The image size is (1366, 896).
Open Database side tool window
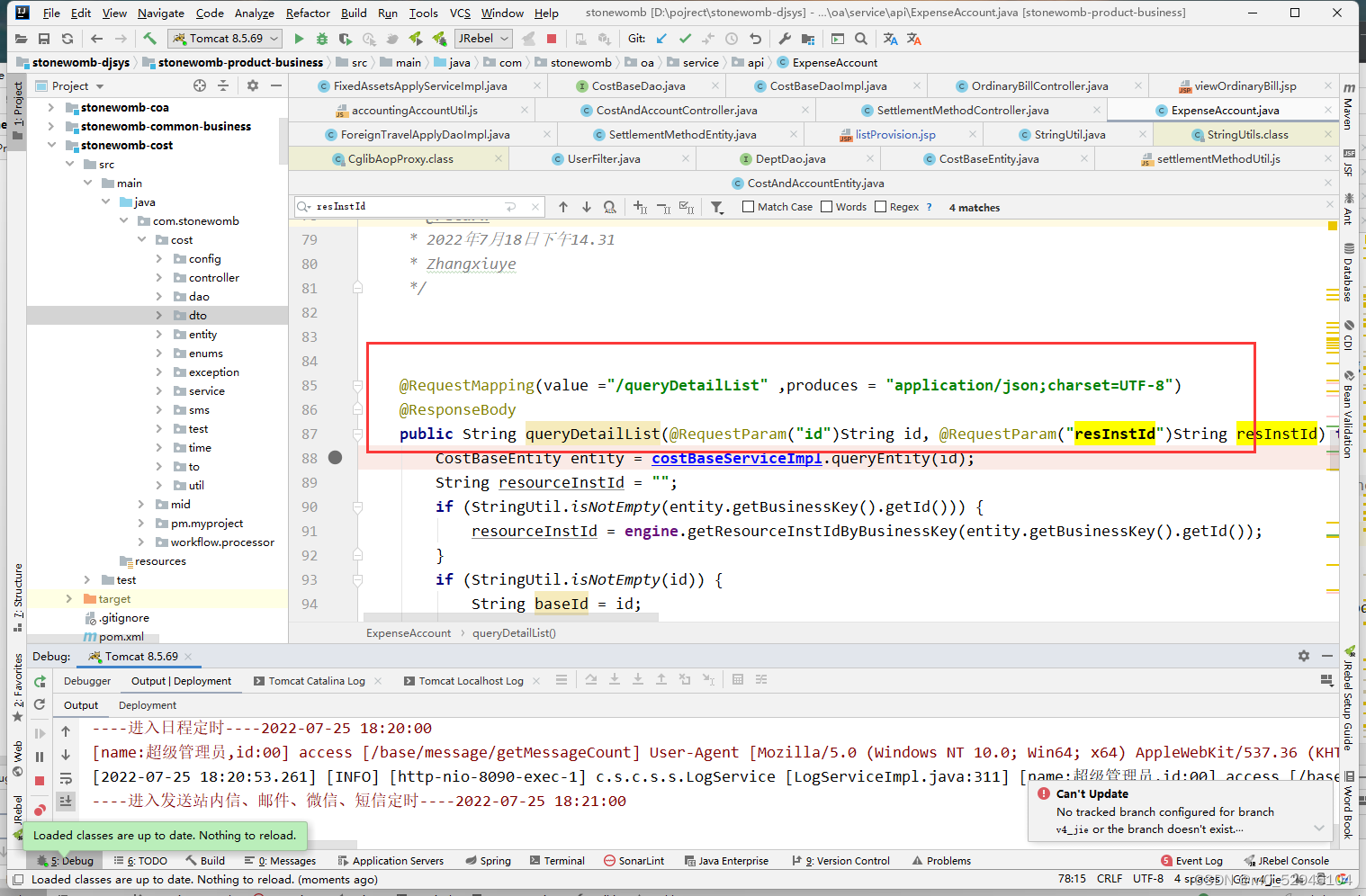point(1348,272)
